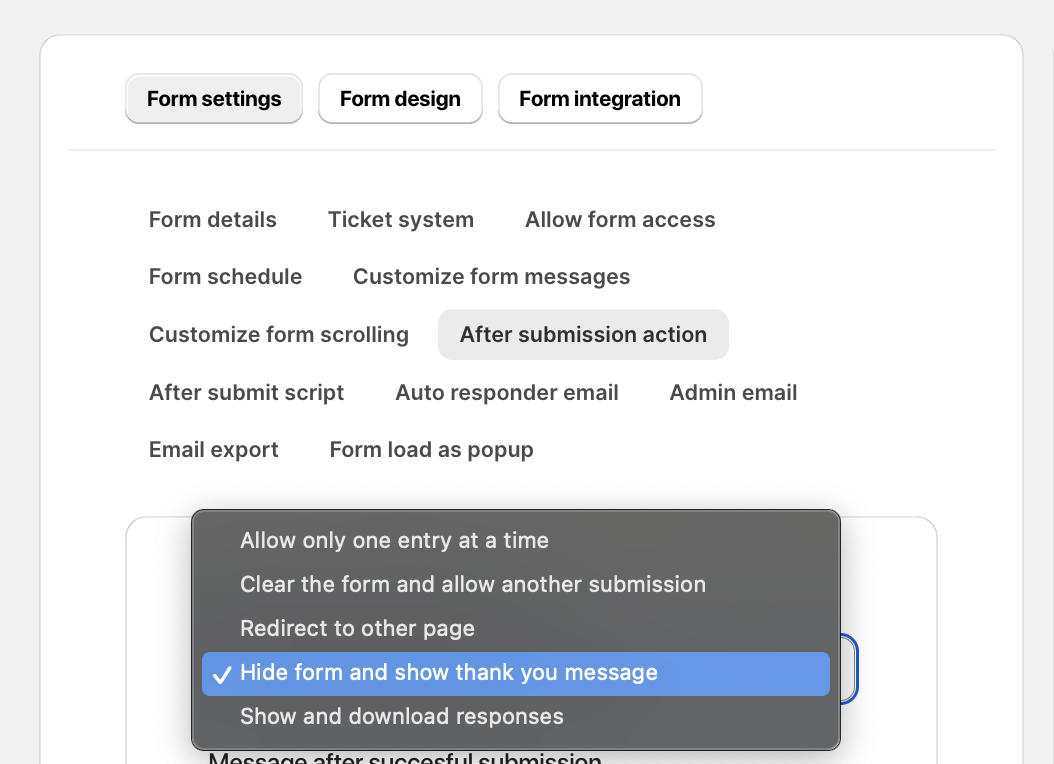
Task: Switch to the Form design tab
Action: tap(400, 99)
